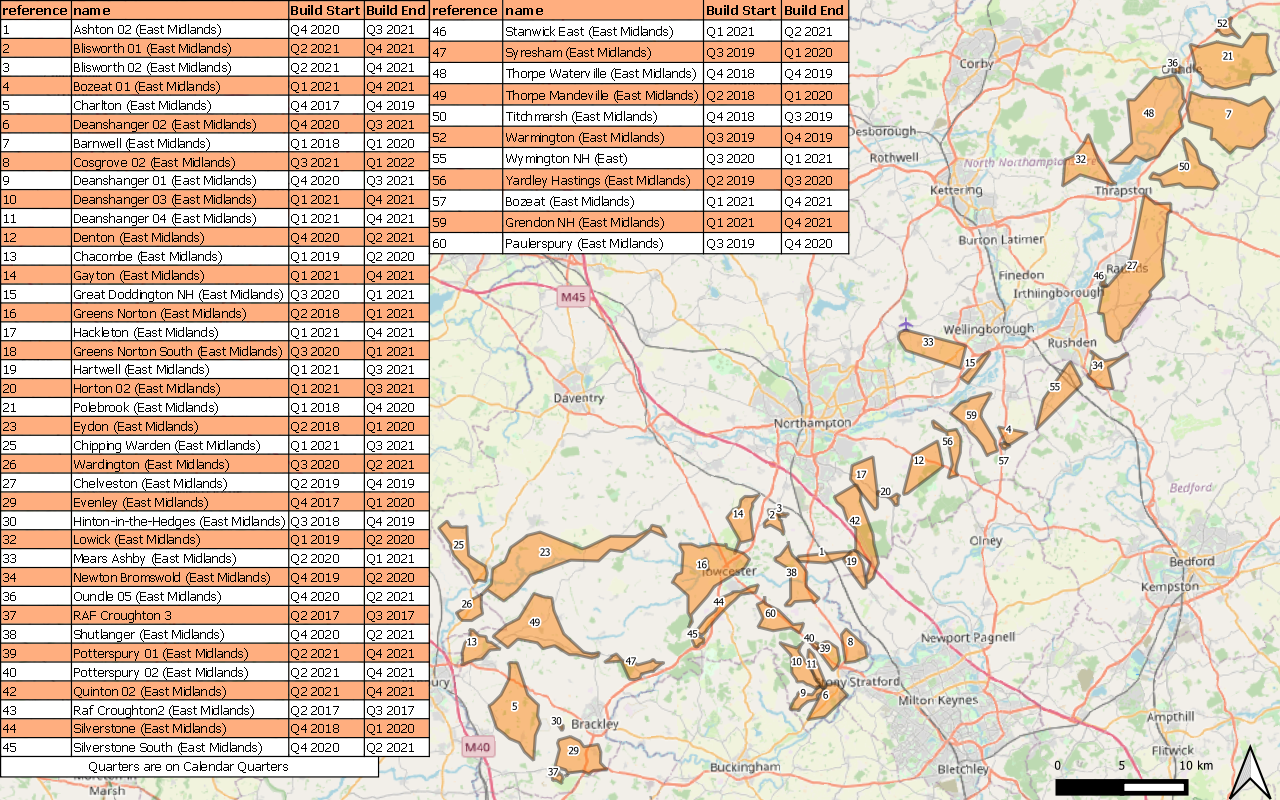Screen dimensions: 1280x800
Task: Click 'RAF Croughton 3' table cell
Action: tap(179, 615)
